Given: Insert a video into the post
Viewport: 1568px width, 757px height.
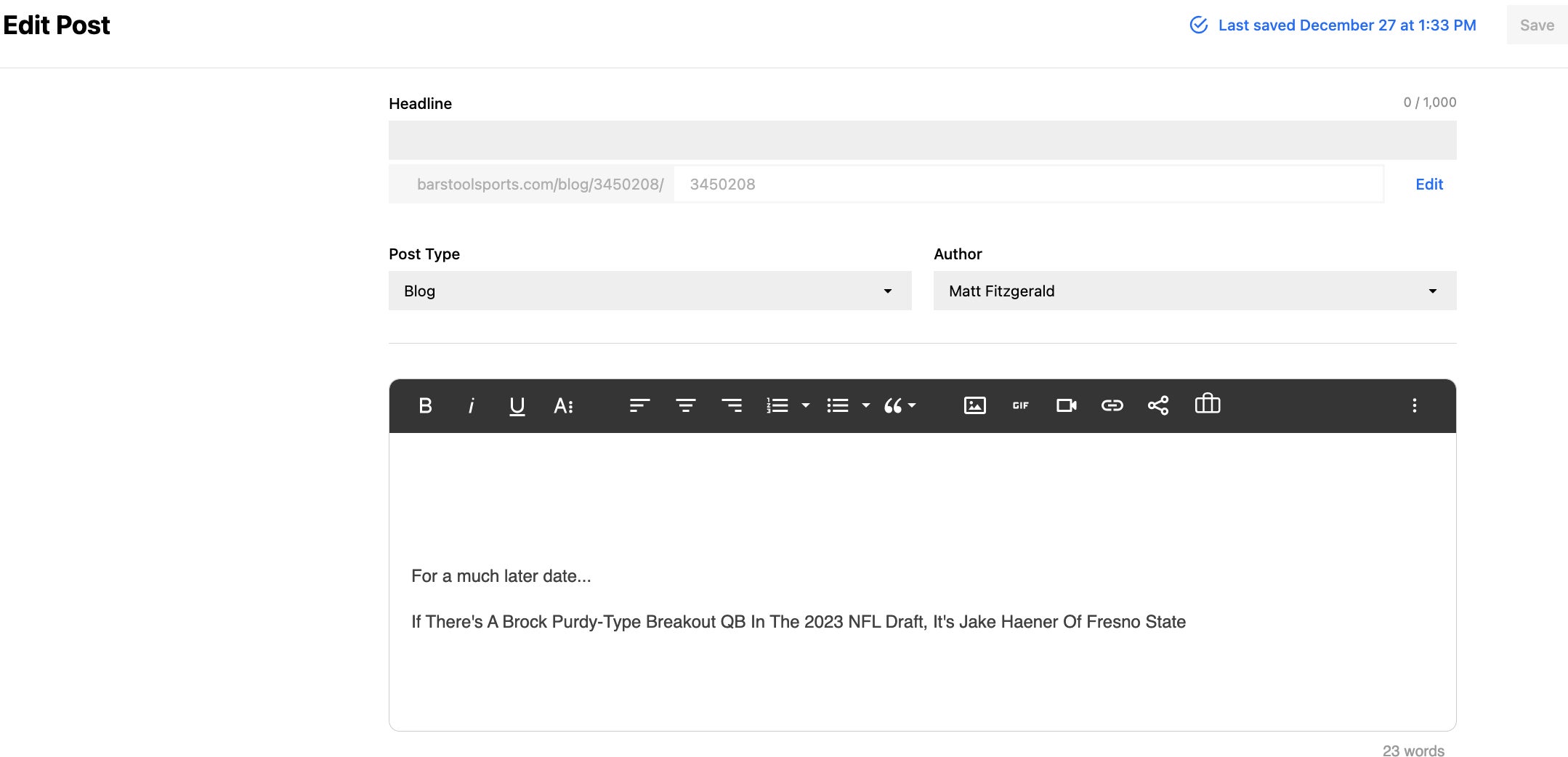Looking at the screenshot, I should [1066, 405].
